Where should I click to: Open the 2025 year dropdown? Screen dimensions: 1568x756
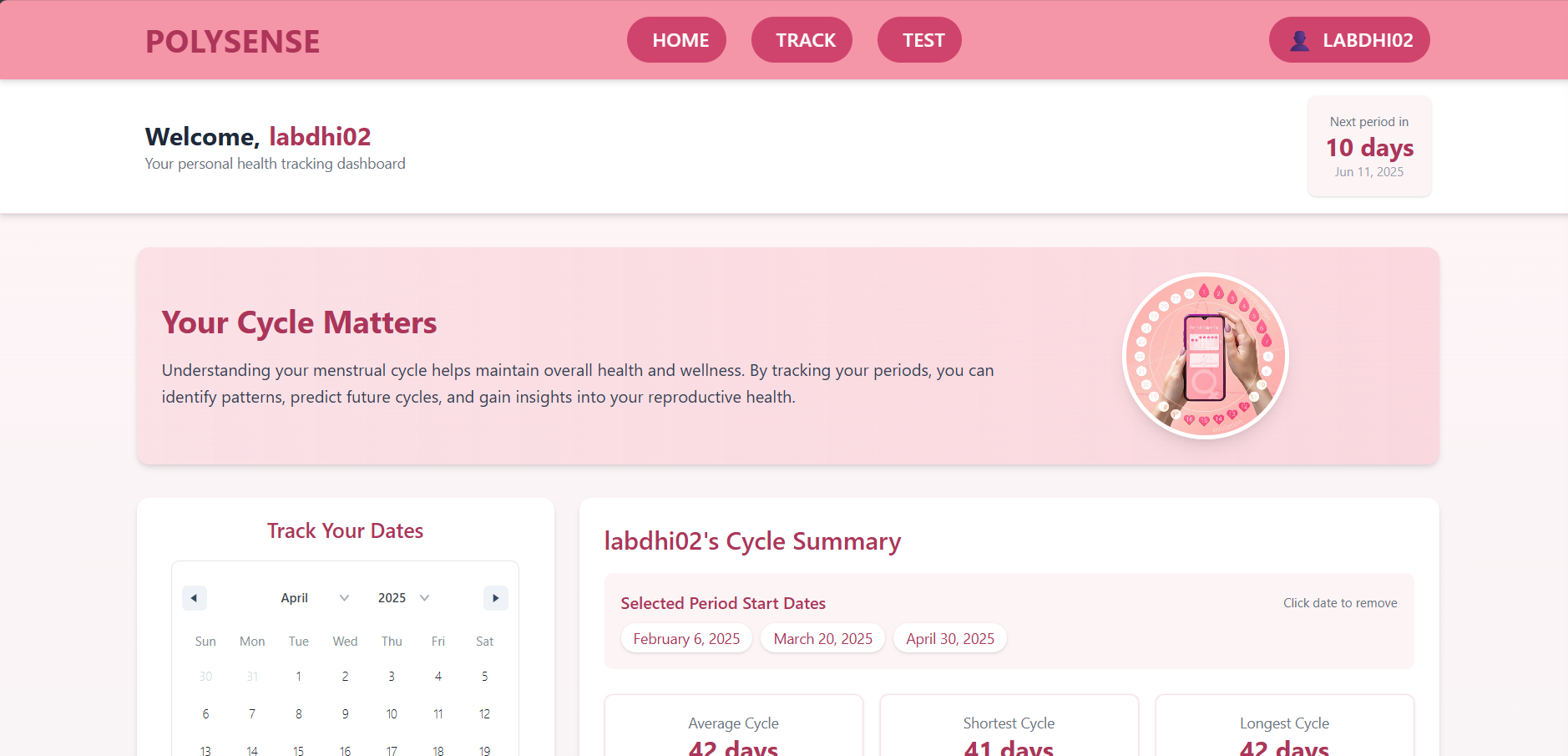[403, 598]
